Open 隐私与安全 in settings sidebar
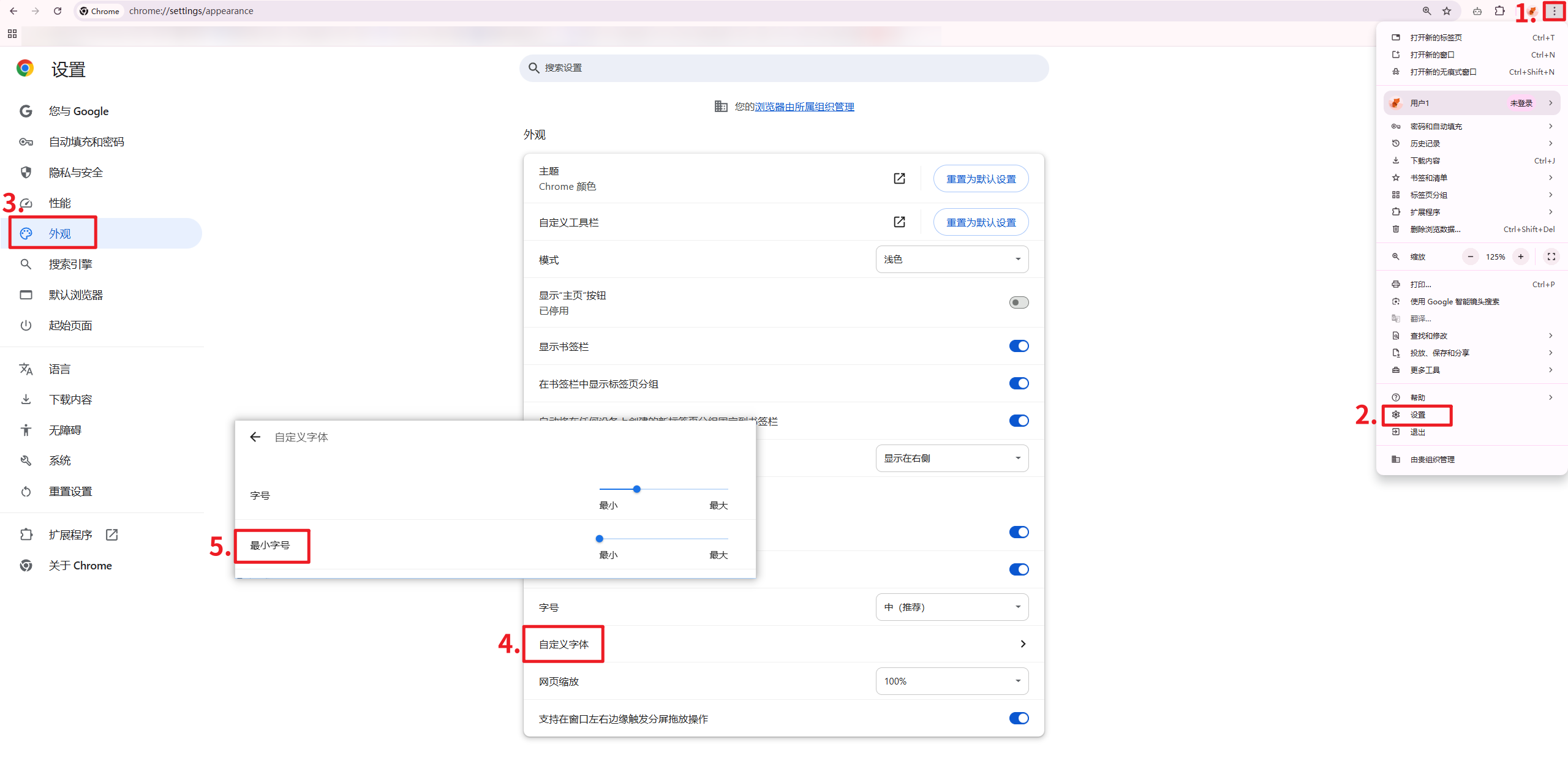 tap(76, 173)
